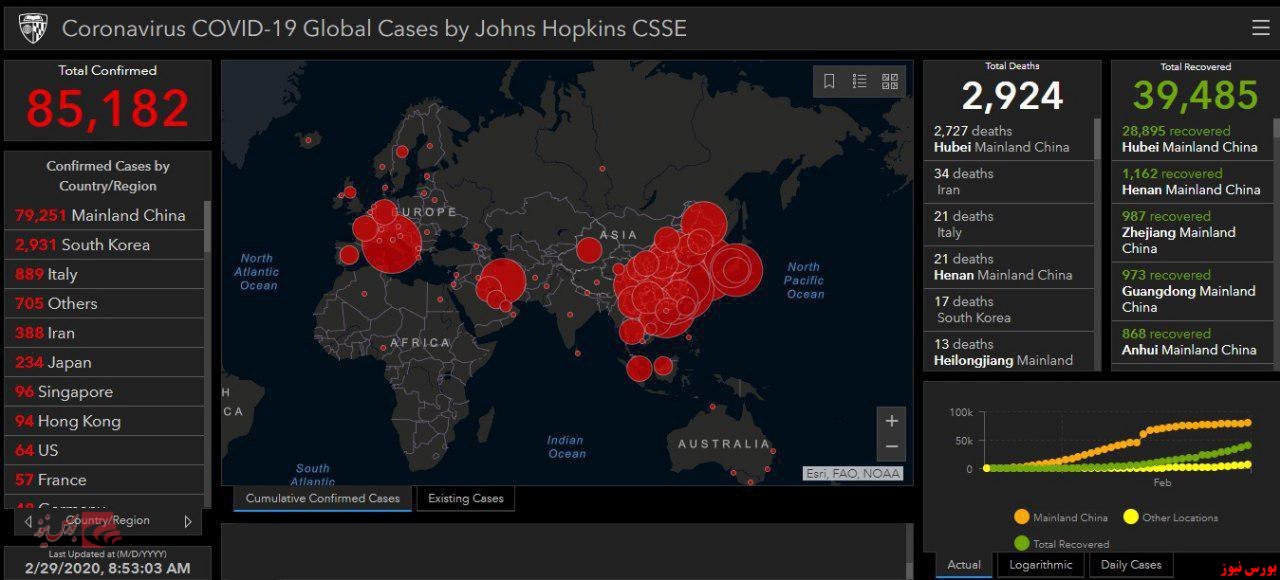This screenshot has width=1280, height=580.
Task: Toggle Other Locations legend series
Action: tap(1170, 517)
